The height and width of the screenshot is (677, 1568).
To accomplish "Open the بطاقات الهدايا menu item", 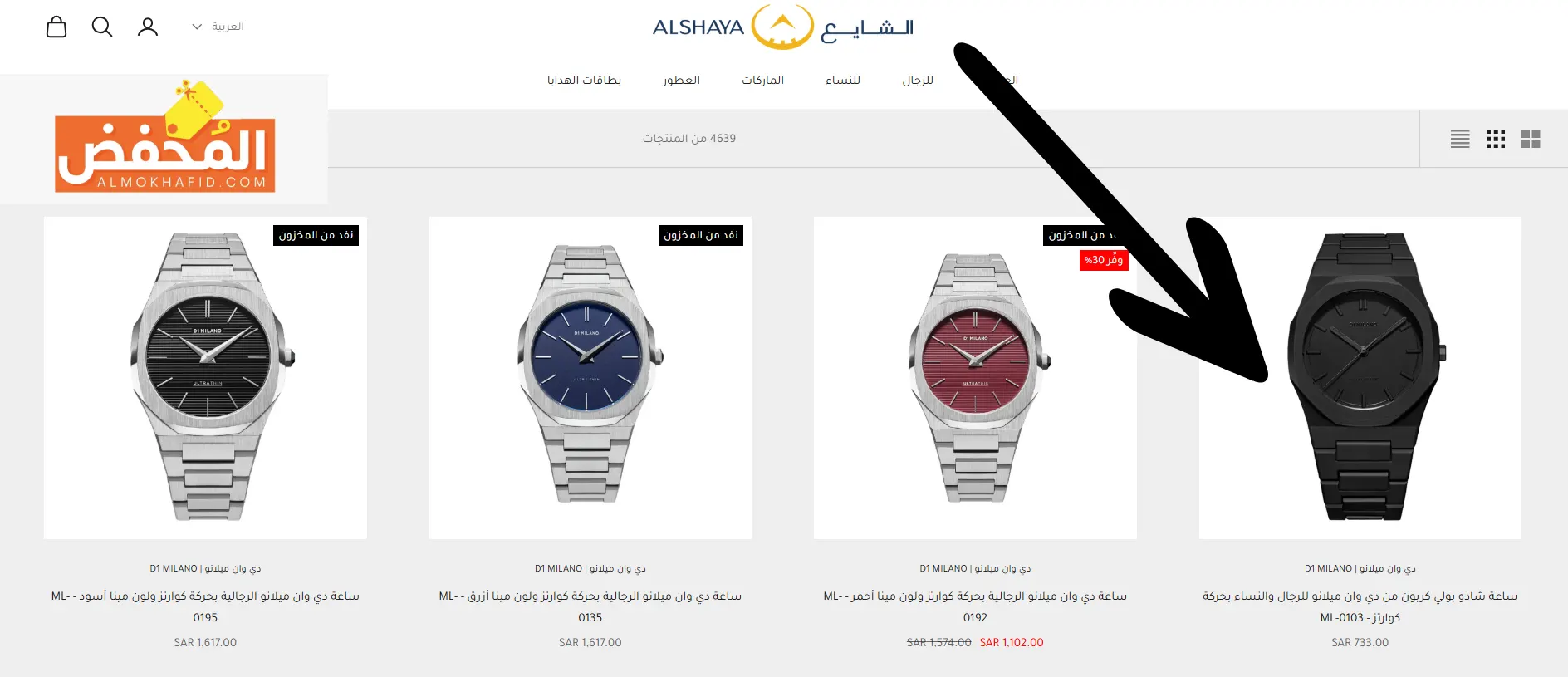I will 584,81.
